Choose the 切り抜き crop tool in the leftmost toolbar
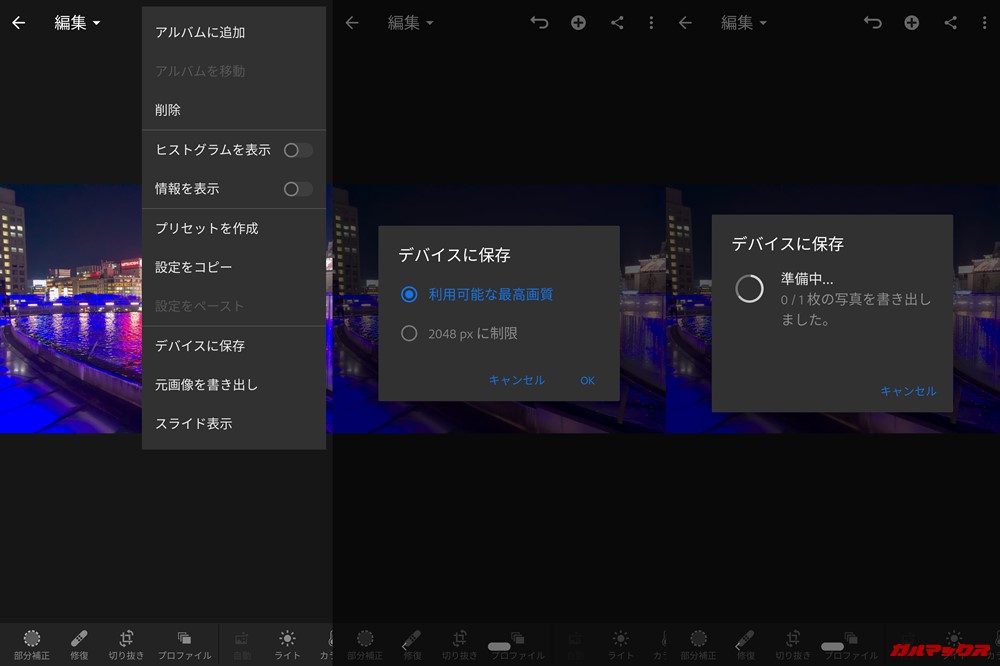1000x666 pixels. 126,645
